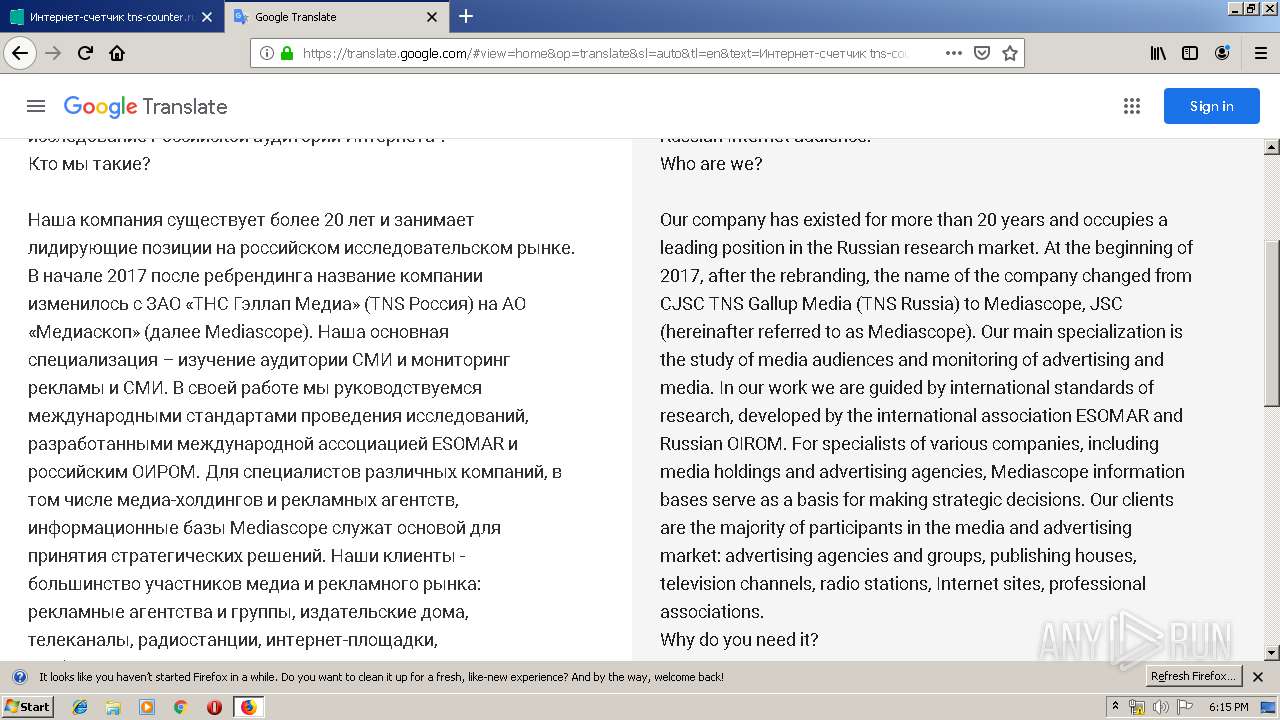Click the green padlock security icon
The height and width of the screenshot is (720, 1280).
click(x=287, y=53)
